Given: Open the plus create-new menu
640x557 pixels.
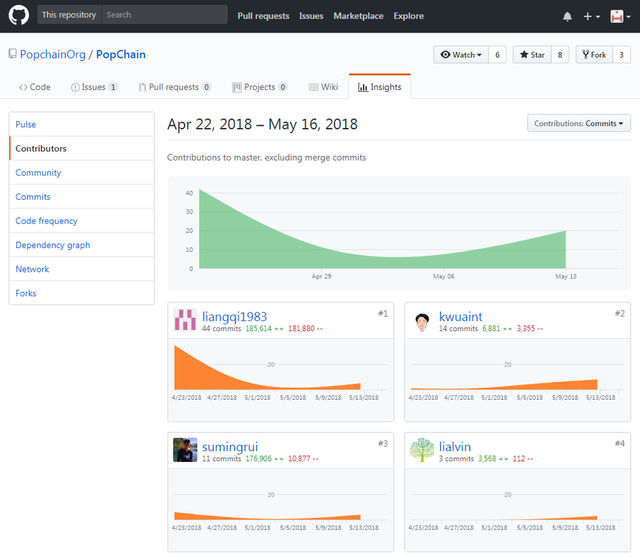Looking at the screenshot, I should (591, 16).
